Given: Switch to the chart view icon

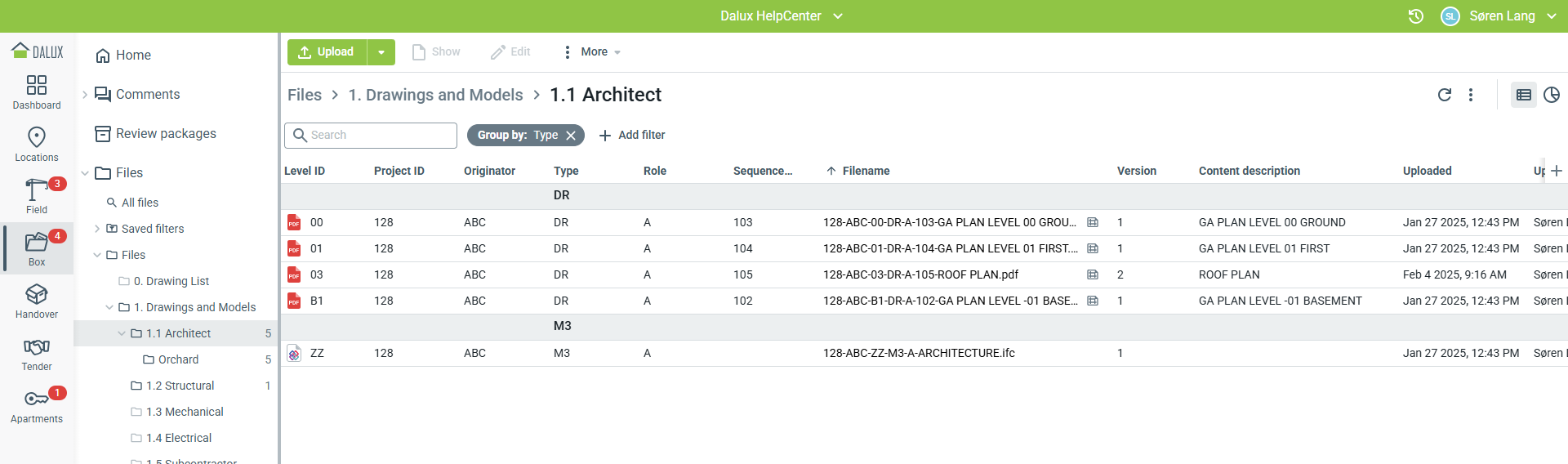Looking at the screenshot, I should (1552, 95).
